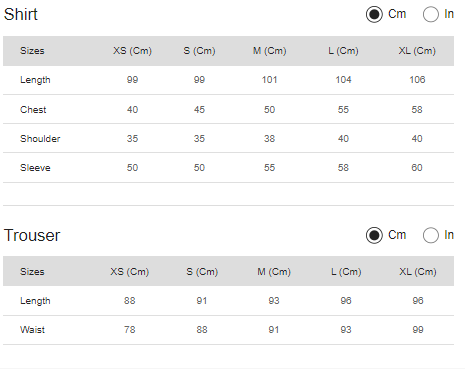Click Trouser Waist value 78 for XS
The height and width of the screenshot is (369, 465).
[x=130, y=330]
